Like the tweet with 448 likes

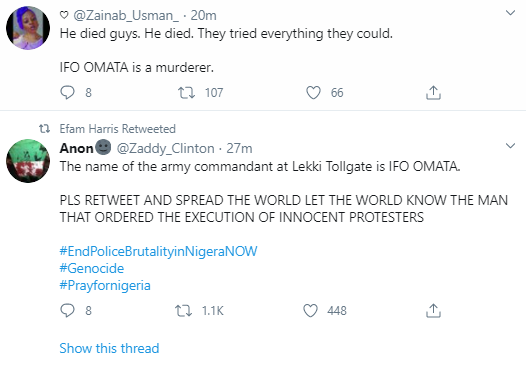coord(310,311)
